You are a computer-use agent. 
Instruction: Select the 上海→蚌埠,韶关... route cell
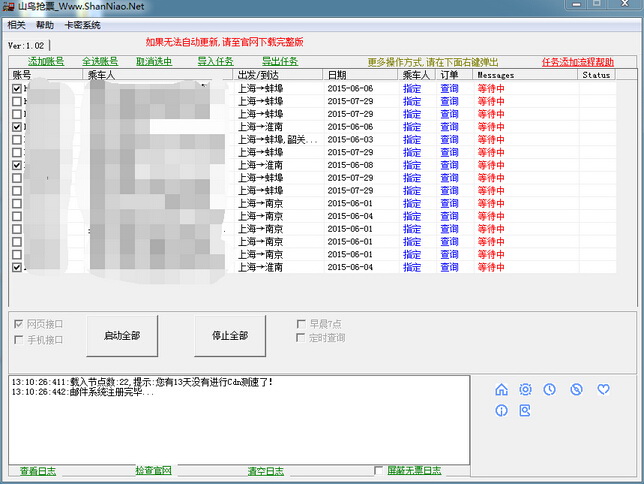point(278,140)
